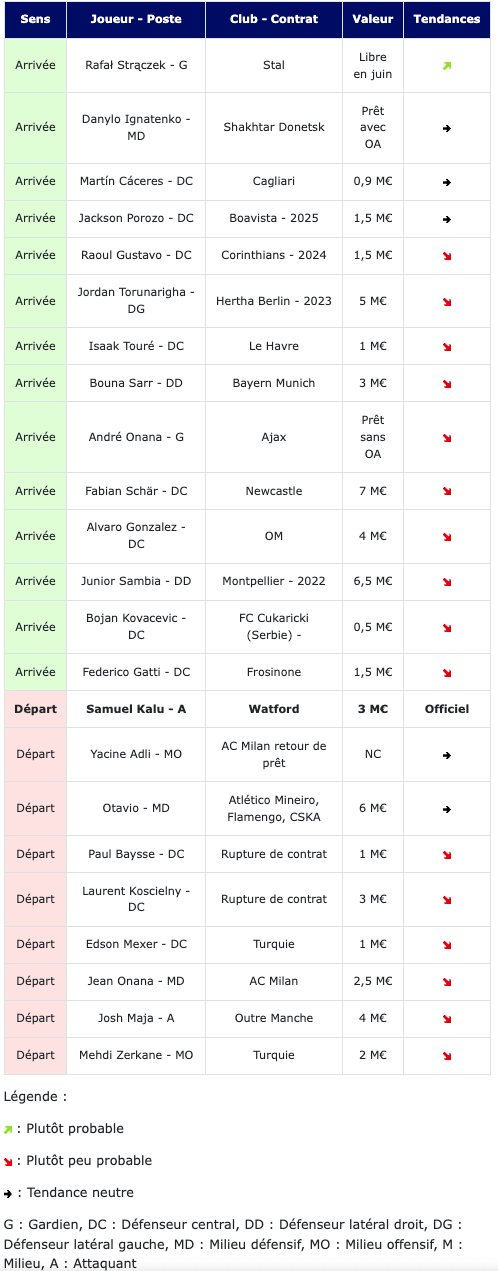This screenshot has width=498, height=1271.
Task: Click the Valeur column header
Action: [373, 20]
